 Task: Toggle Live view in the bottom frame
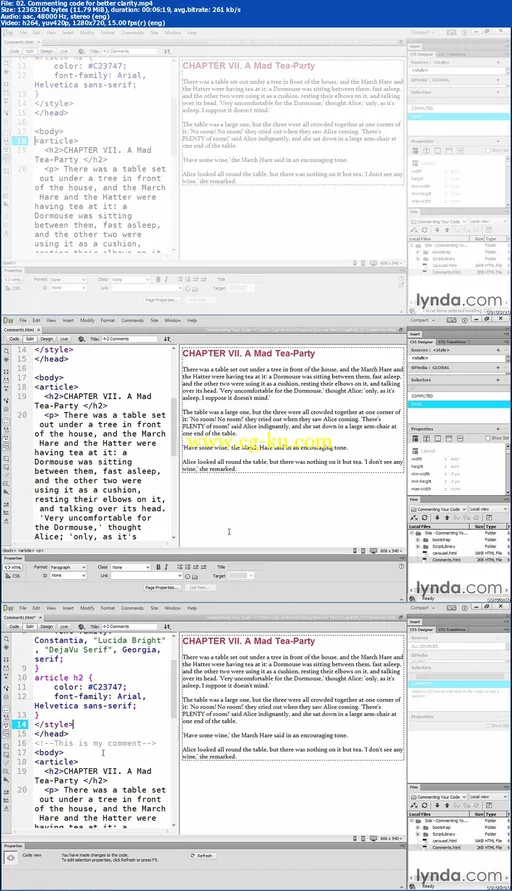(64, 626)
